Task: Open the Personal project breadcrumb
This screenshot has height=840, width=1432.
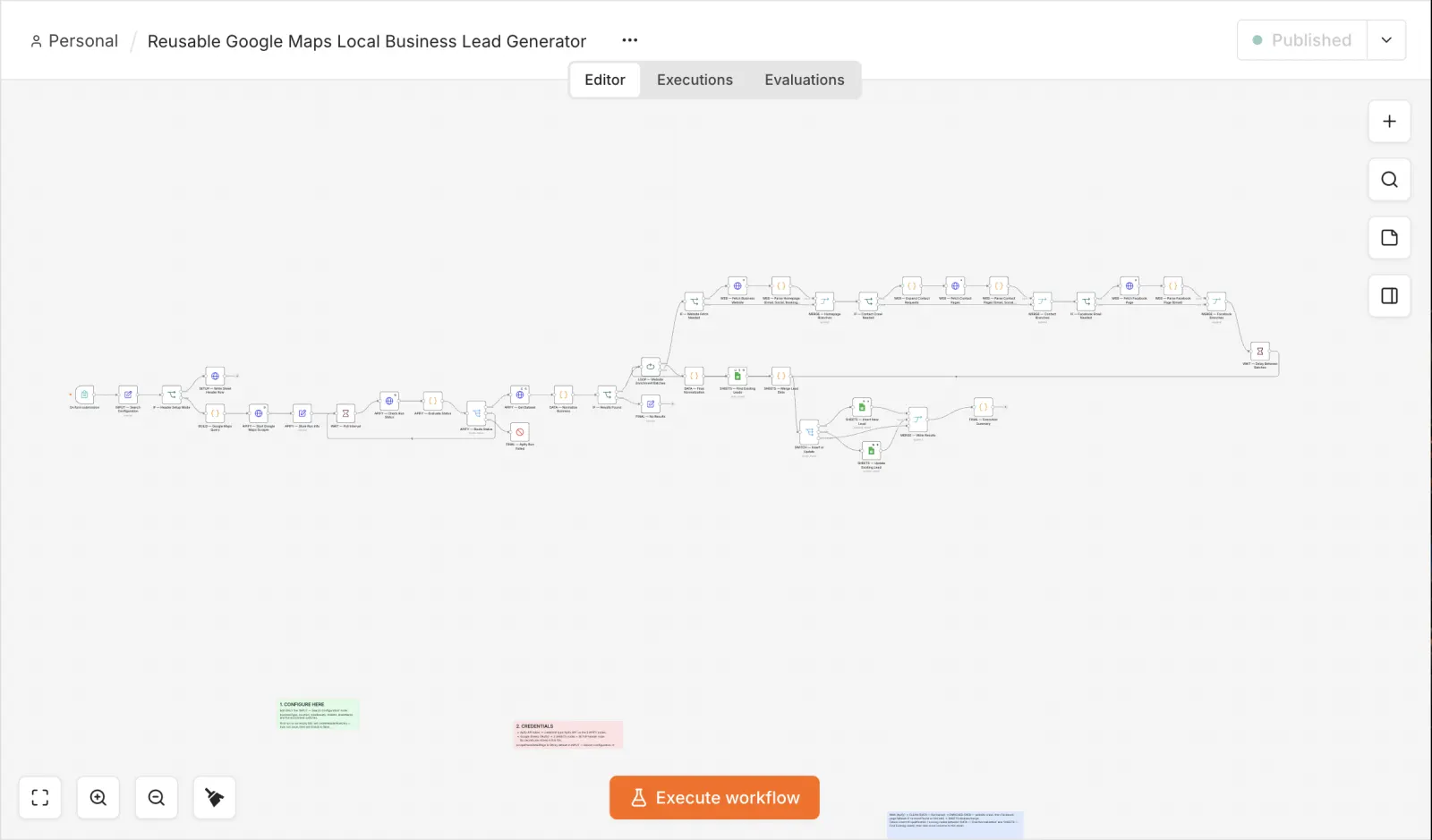Action: click(74, 41)
